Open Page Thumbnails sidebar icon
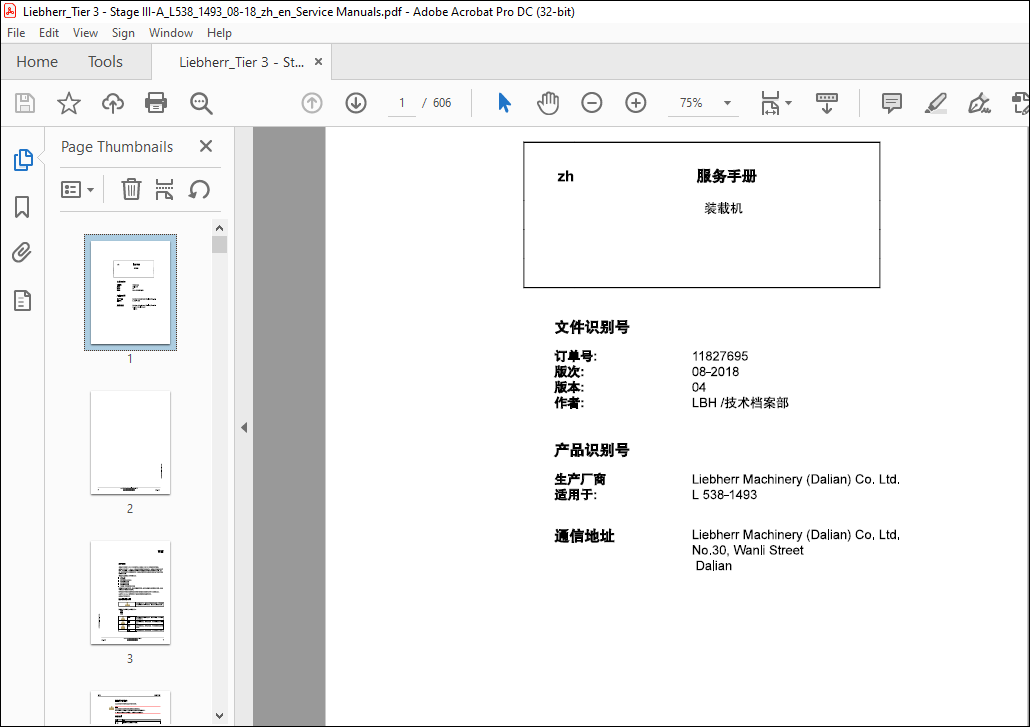 (x=23, y=160)
